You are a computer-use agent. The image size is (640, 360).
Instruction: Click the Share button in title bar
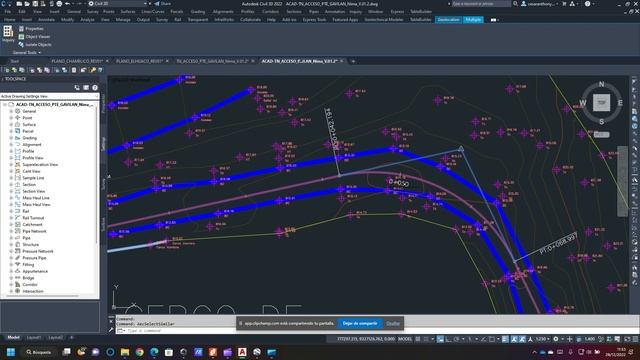tap(162, 4)
